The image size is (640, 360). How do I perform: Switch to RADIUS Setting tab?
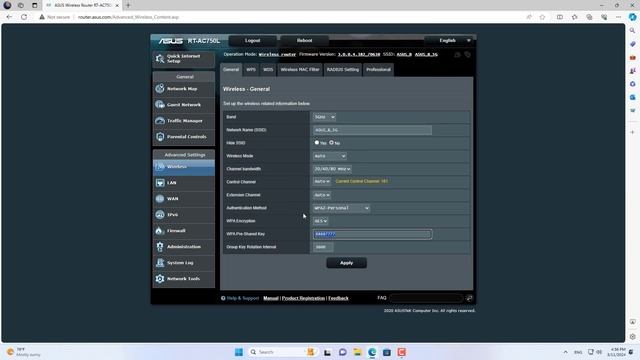342,70
